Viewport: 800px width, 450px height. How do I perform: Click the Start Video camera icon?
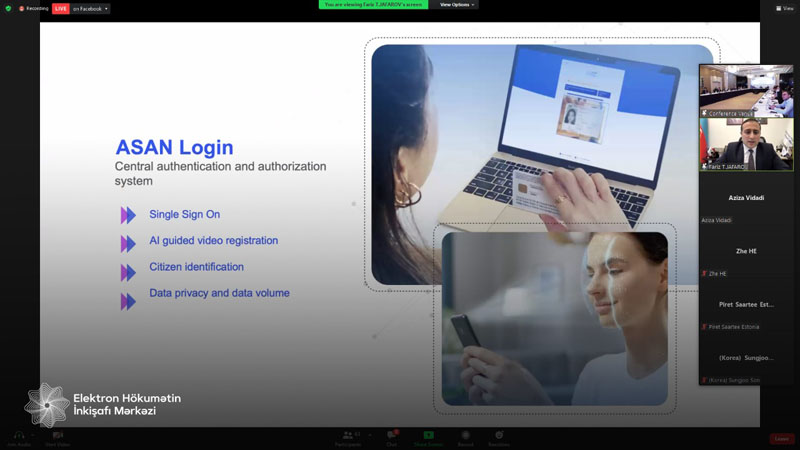(x=58, y=437)
